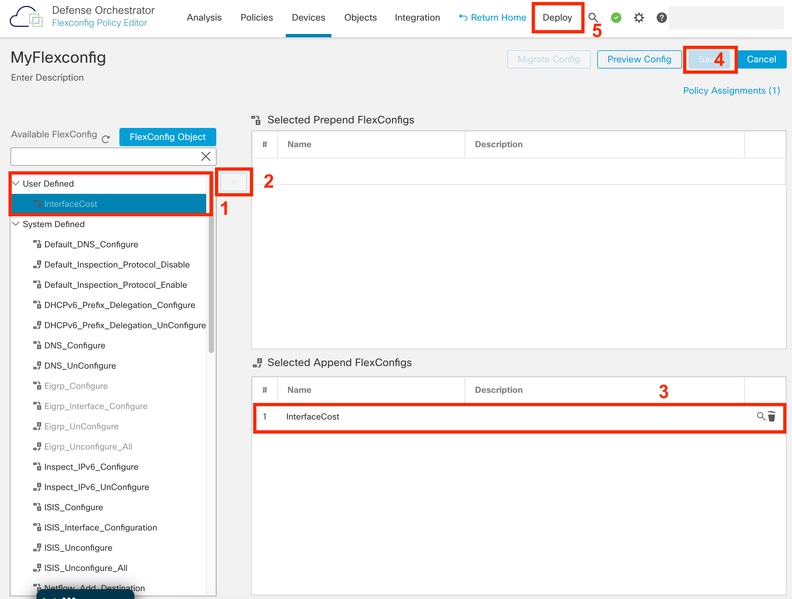Select Default_Inspection_Protocol_Enable
The image size is (792, 599).
click(115, 285)
